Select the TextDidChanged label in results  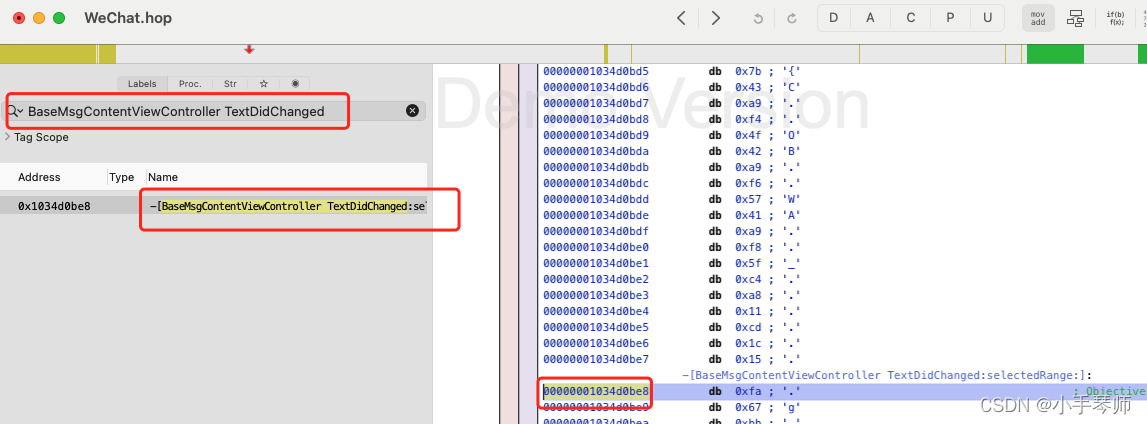pos(287,206)
